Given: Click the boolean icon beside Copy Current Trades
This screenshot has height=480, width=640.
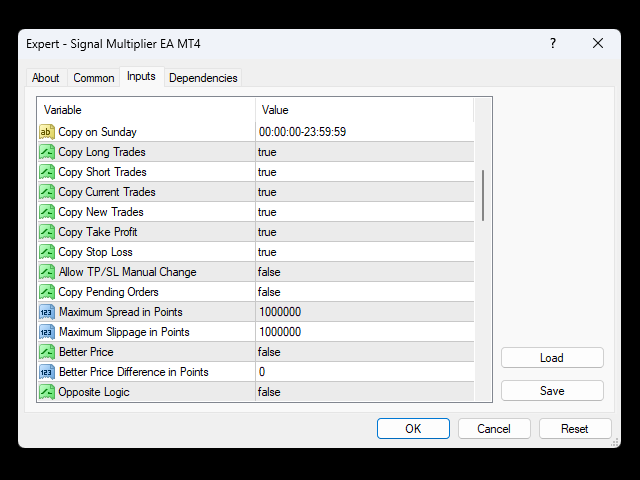Looking at the screenshot, I should click(47, 192).
